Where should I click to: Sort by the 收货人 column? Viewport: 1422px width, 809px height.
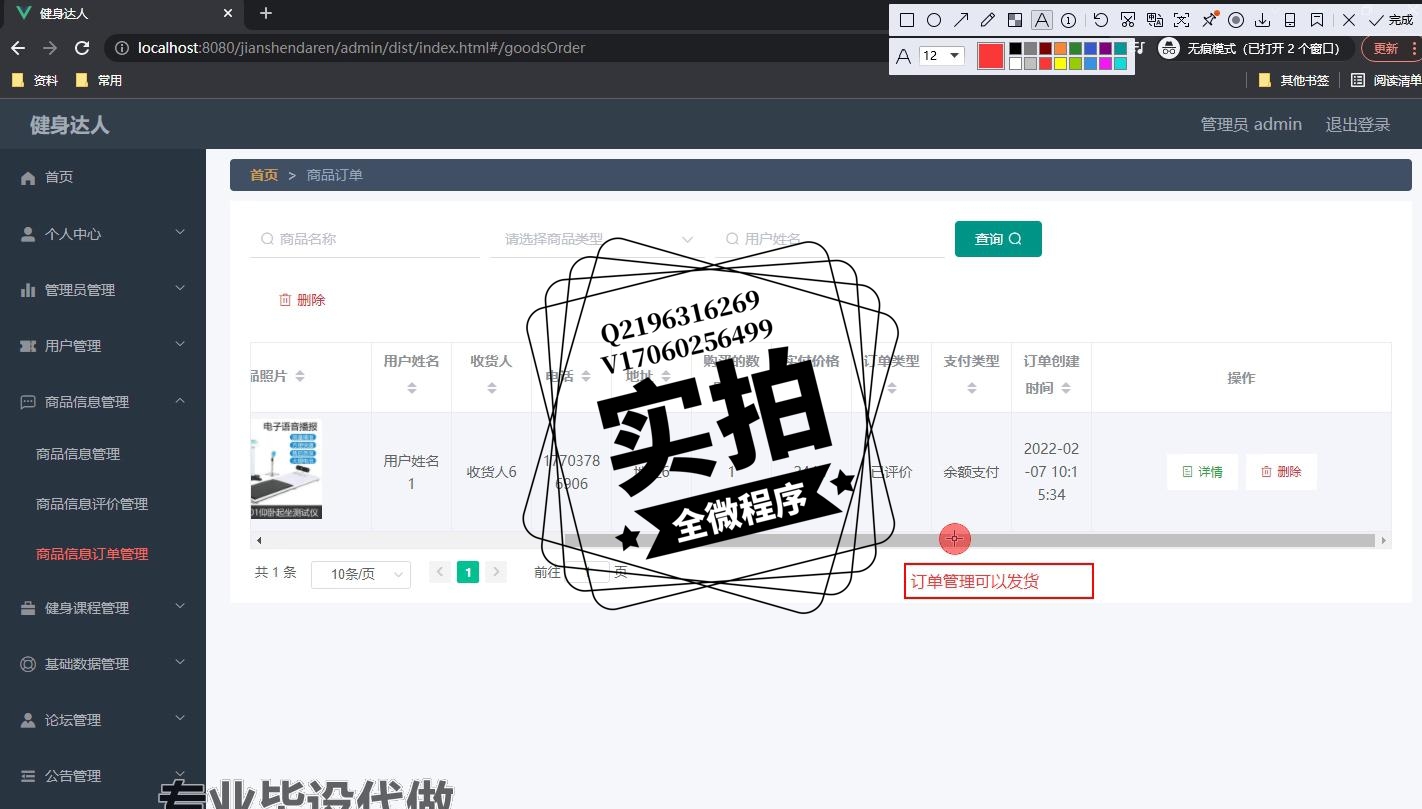pos(491,388)
